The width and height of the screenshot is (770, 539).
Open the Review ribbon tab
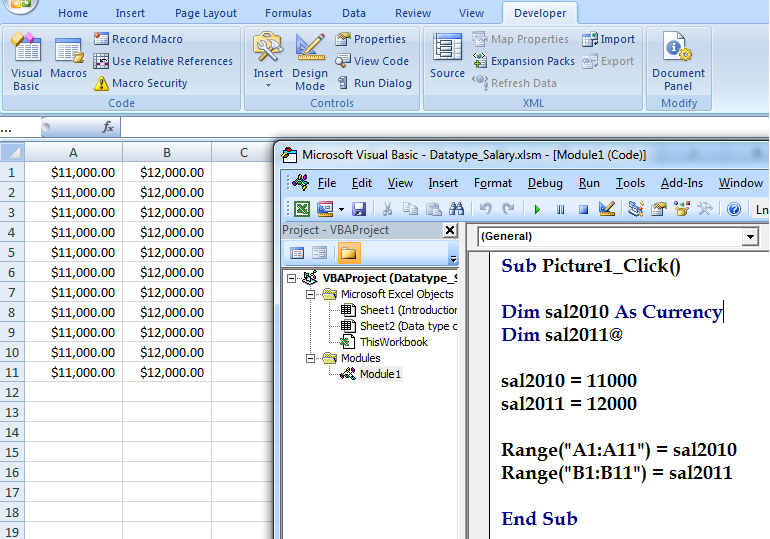413,13
